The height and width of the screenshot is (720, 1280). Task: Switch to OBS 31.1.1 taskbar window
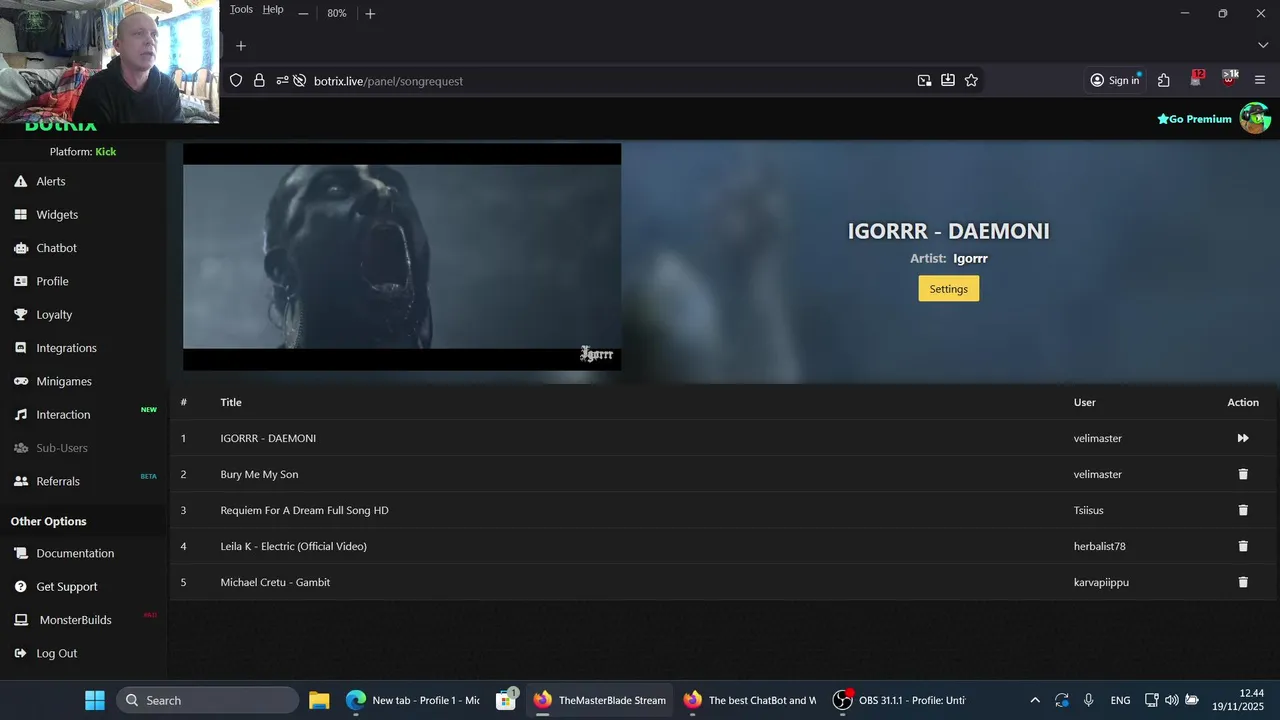click(x=900, y=700)
